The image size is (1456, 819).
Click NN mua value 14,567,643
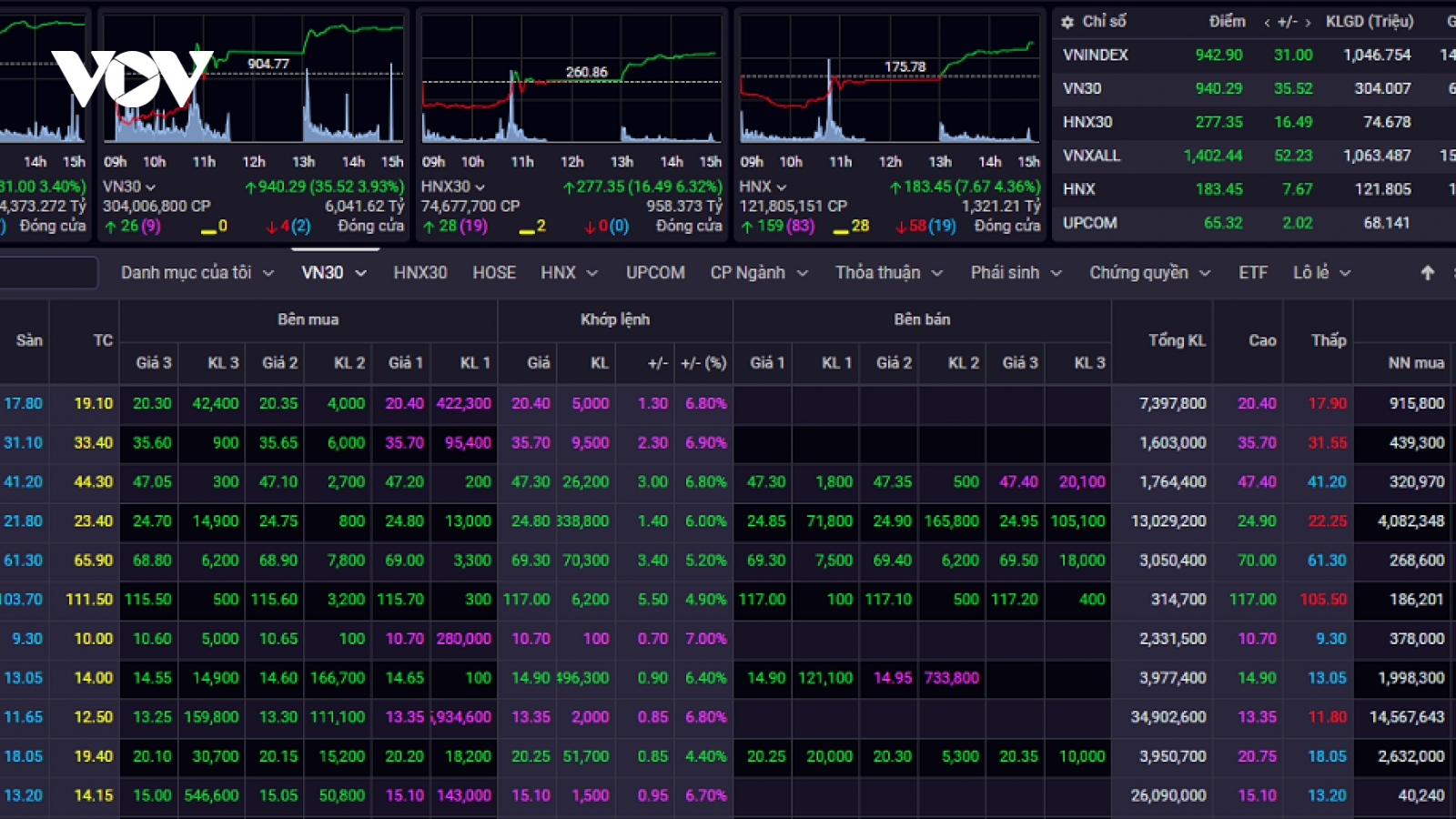point(1407,717)
